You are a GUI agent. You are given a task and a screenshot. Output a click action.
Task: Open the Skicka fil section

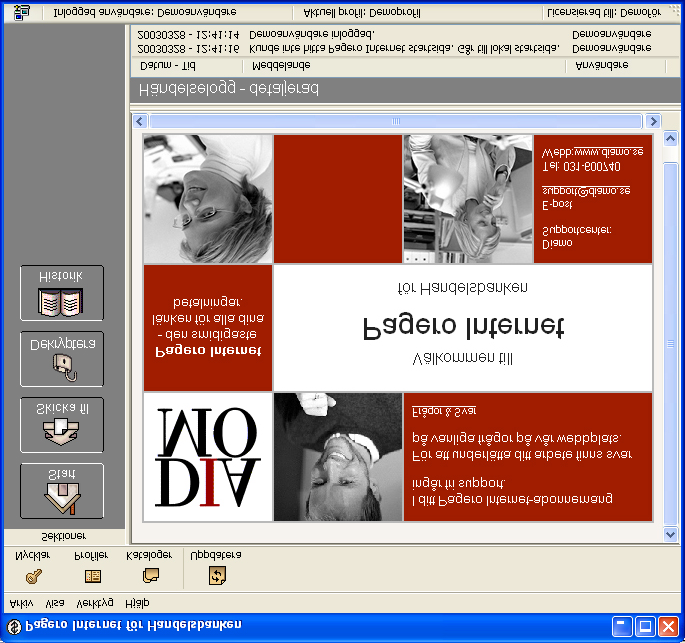pos(62,425)
